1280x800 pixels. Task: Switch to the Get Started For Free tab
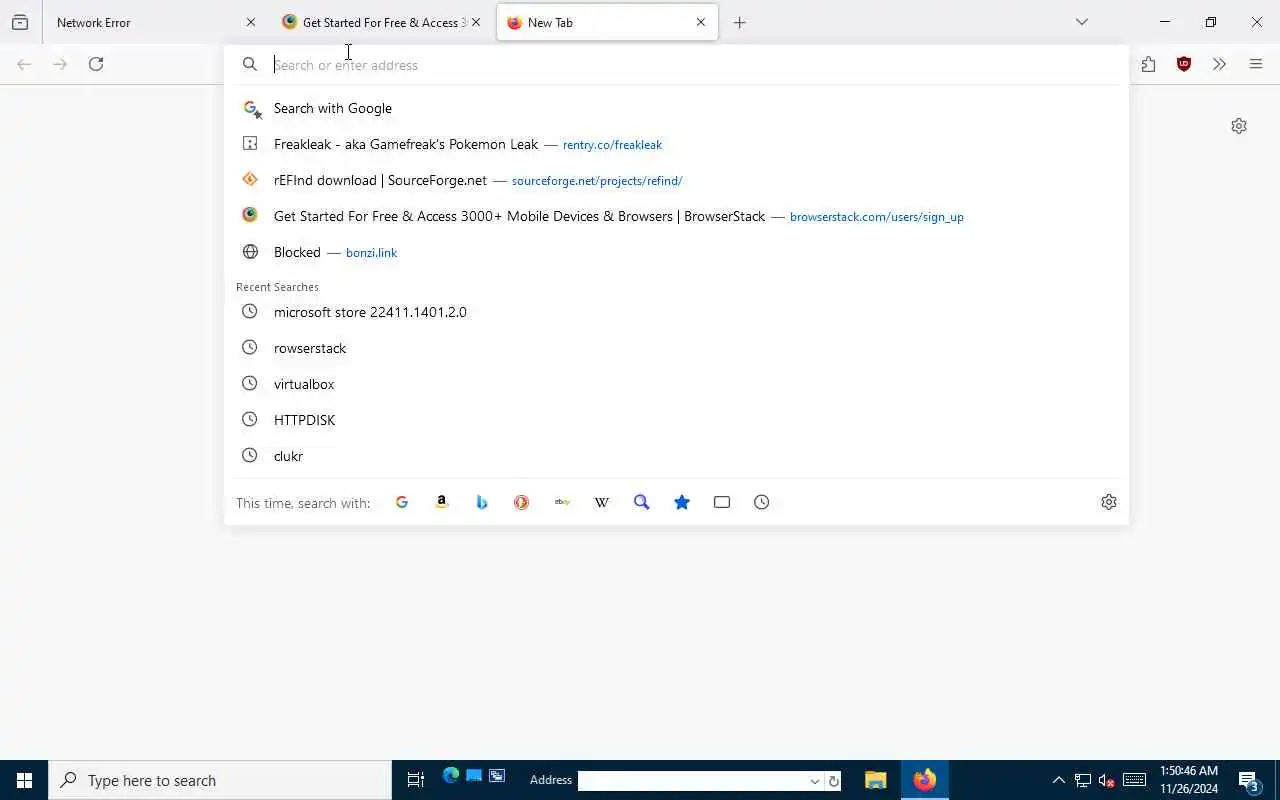point(381,22)
